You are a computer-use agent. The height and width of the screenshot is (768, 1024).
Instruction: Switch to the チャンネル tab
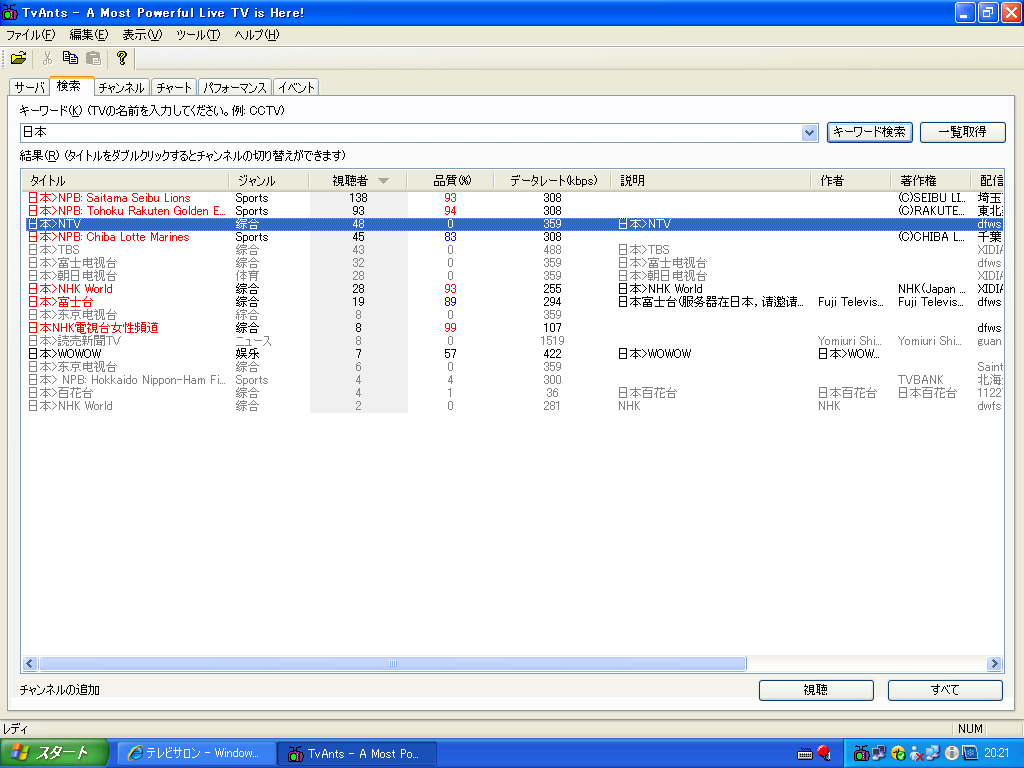point(121,88)
